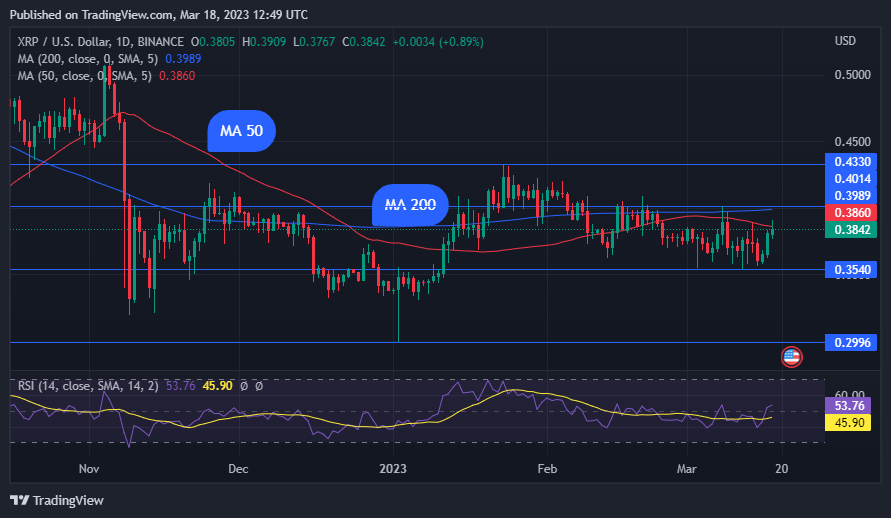The height and width of the screenshot is (518, 891).
Task: Click the 0.4500 price scale value
Action: [x=852, y=141]
